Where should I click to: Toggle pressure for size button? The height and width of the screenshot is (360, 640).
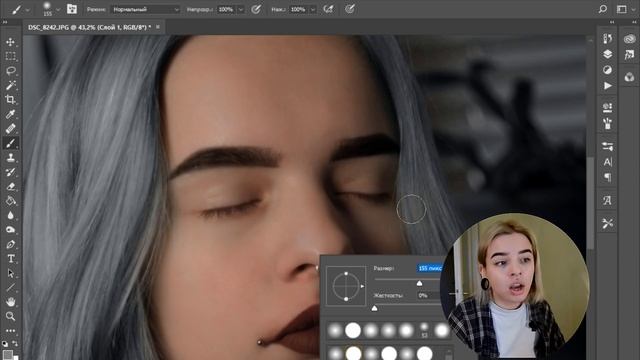pos(350,9)
